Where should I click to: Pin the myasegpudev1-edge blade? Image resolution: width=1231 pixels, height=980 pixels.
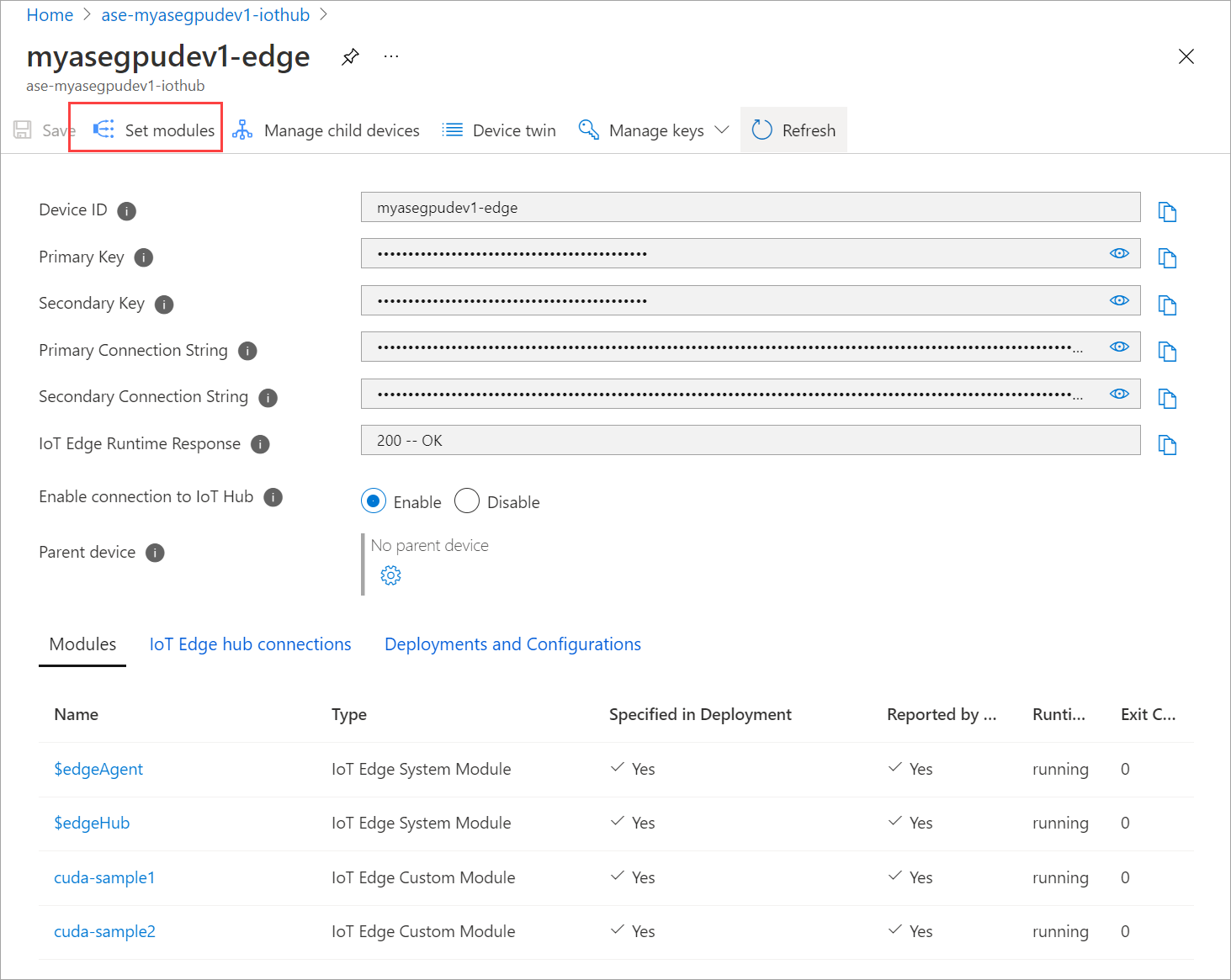pos(351,57)
